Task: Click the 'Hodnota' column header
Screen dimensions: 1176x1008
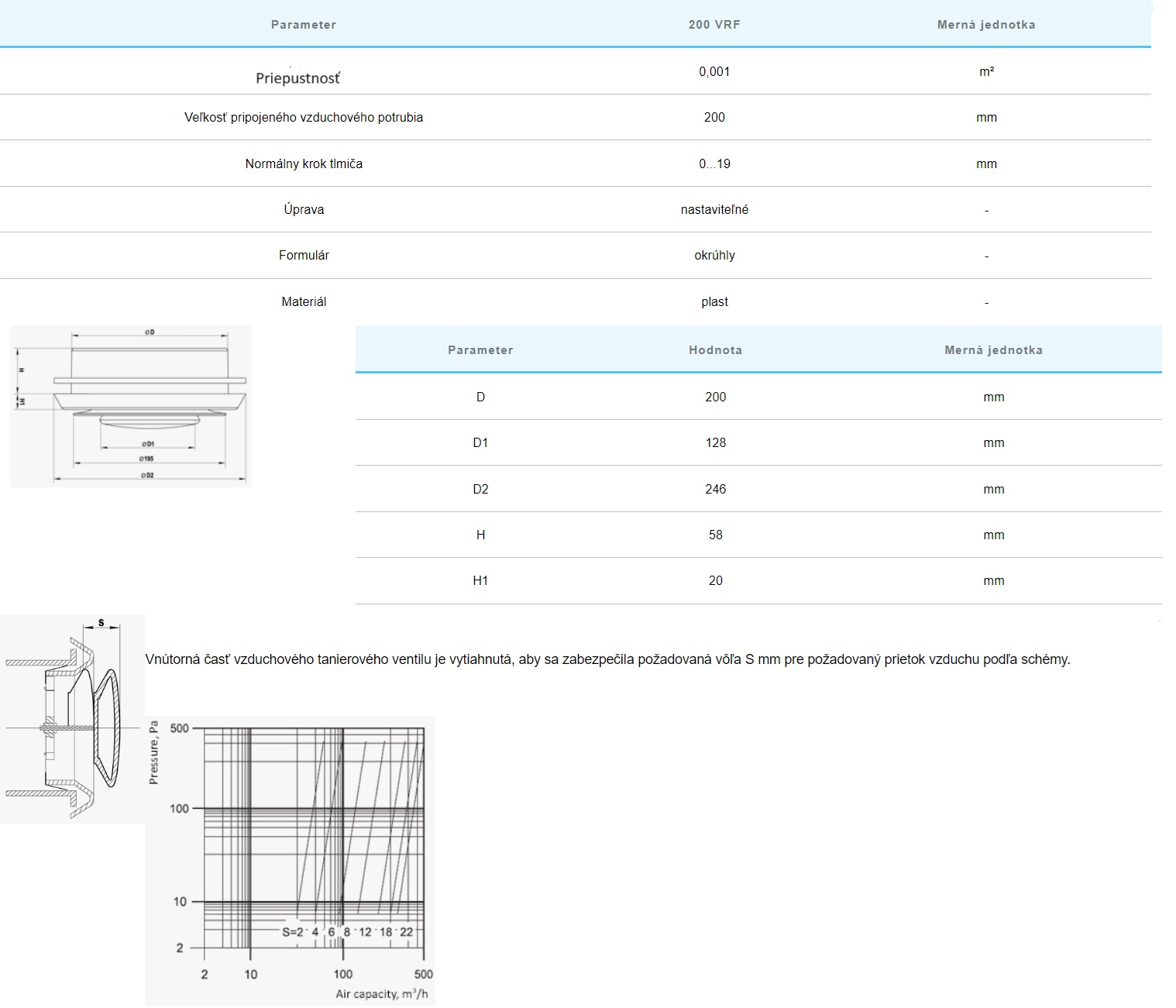Action: point(715,350)
